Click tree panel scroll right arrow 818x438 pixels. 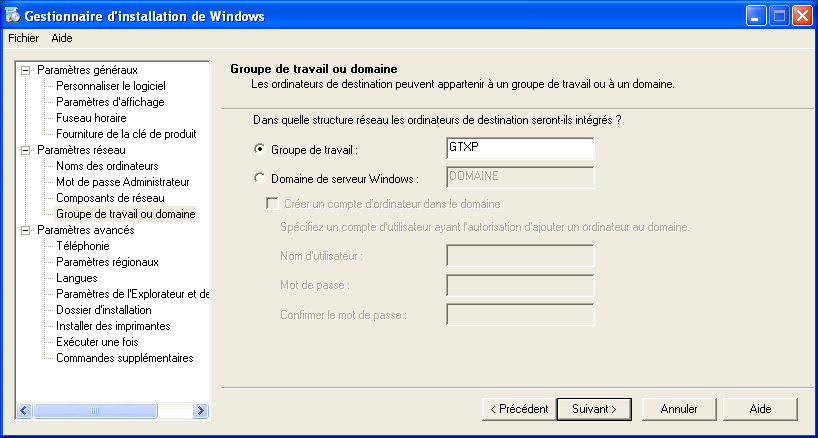(x=200, y=410)
